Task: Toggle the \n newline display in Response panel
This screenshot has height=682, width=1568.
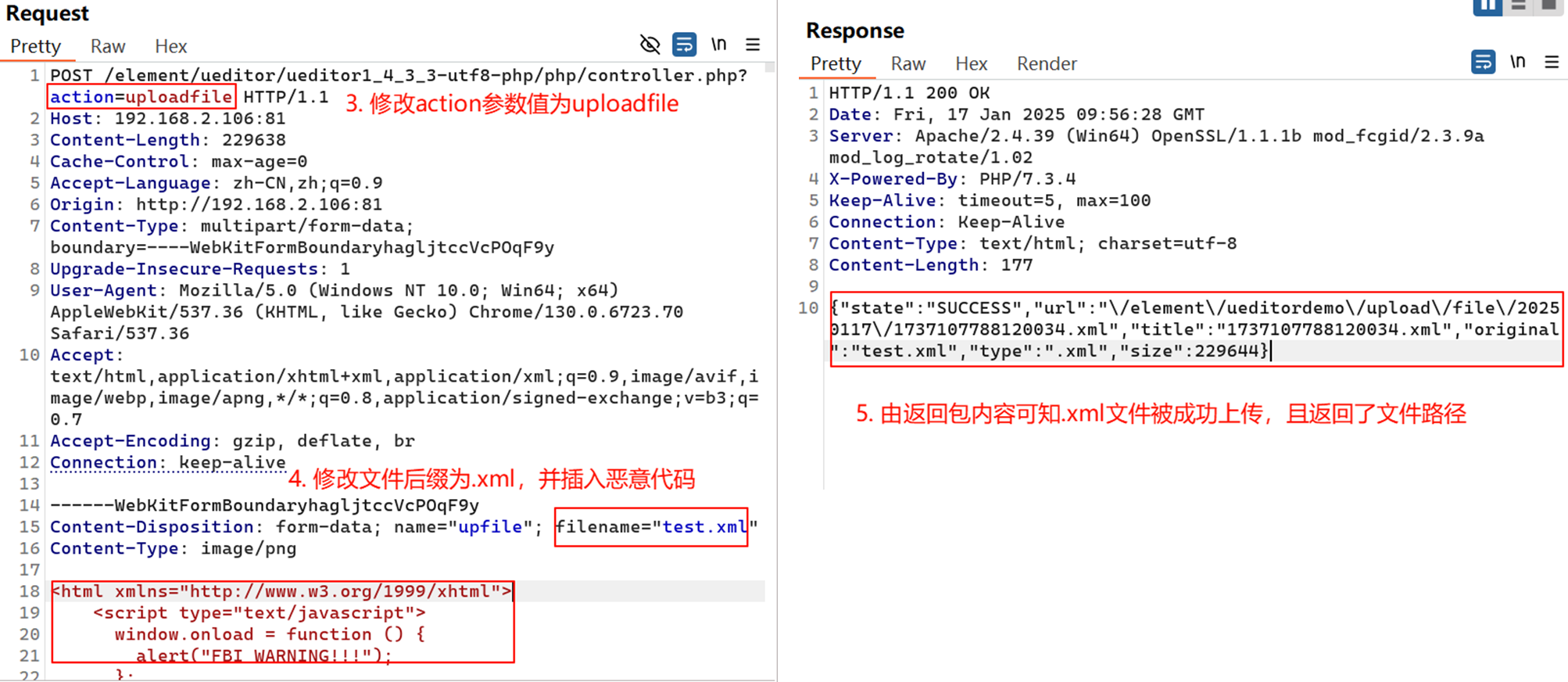Action: pos(1517,62)
